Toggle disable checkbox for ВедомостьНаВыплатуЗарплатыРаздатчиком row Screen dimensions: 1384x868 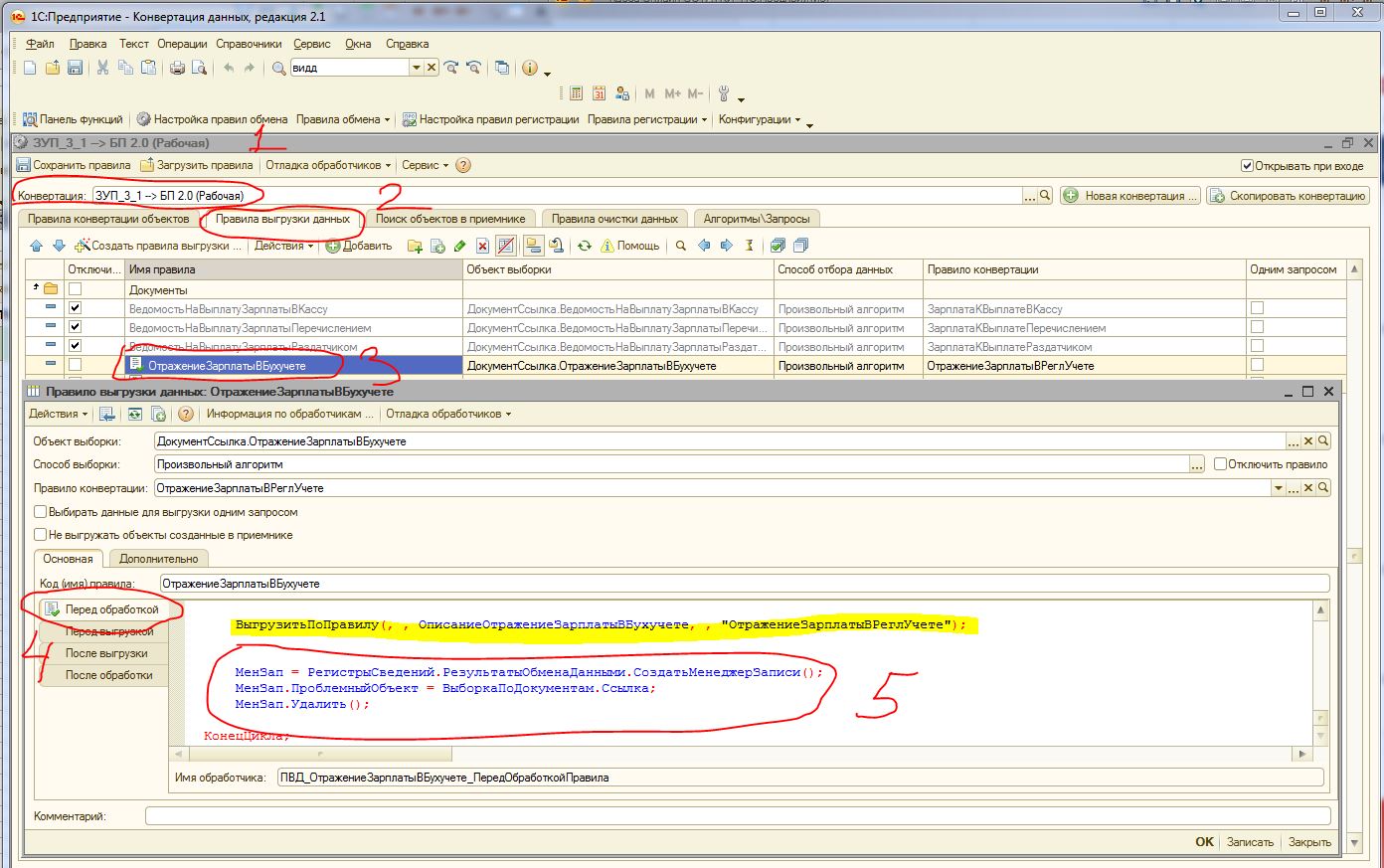coord(75,346)
